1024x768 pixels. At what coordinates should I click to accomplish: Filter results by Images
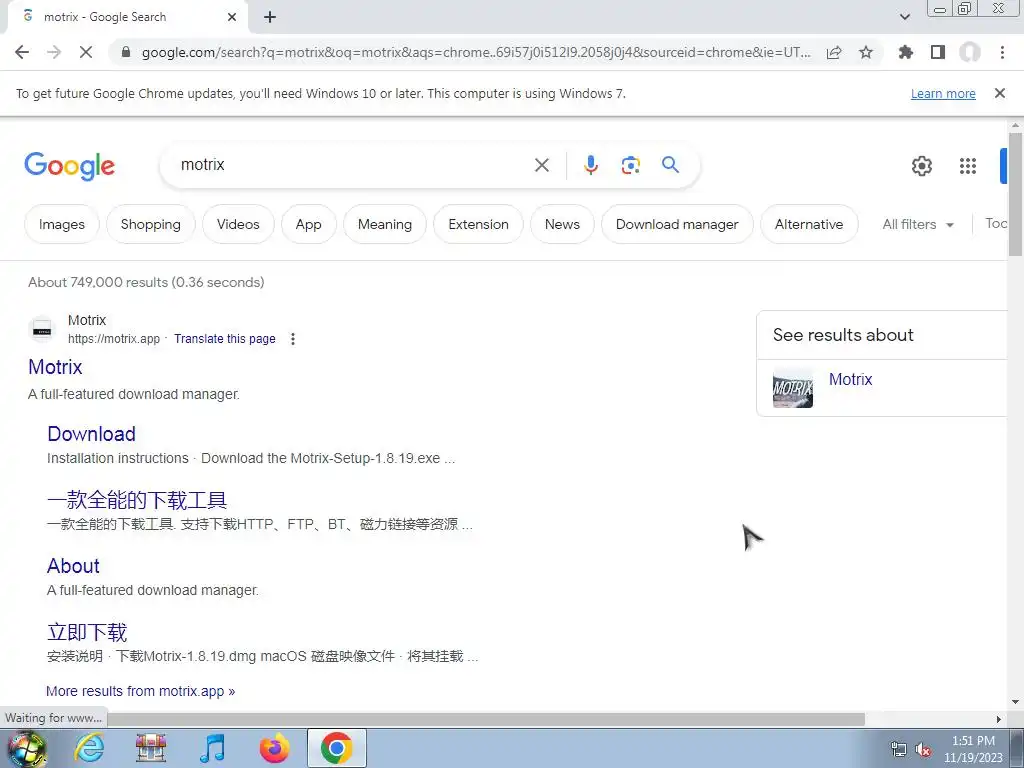click(x=61, y=224)
